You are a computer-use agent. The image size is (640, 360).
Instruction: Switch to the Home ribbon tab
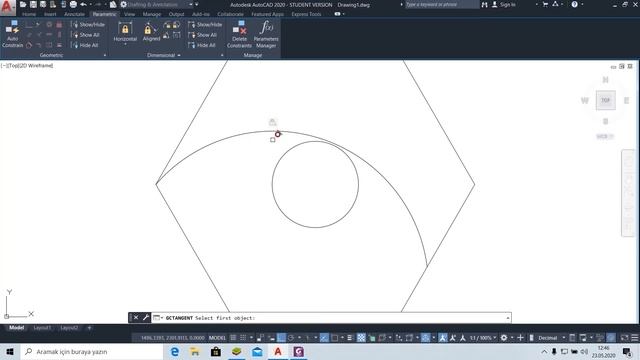[29, 14]
